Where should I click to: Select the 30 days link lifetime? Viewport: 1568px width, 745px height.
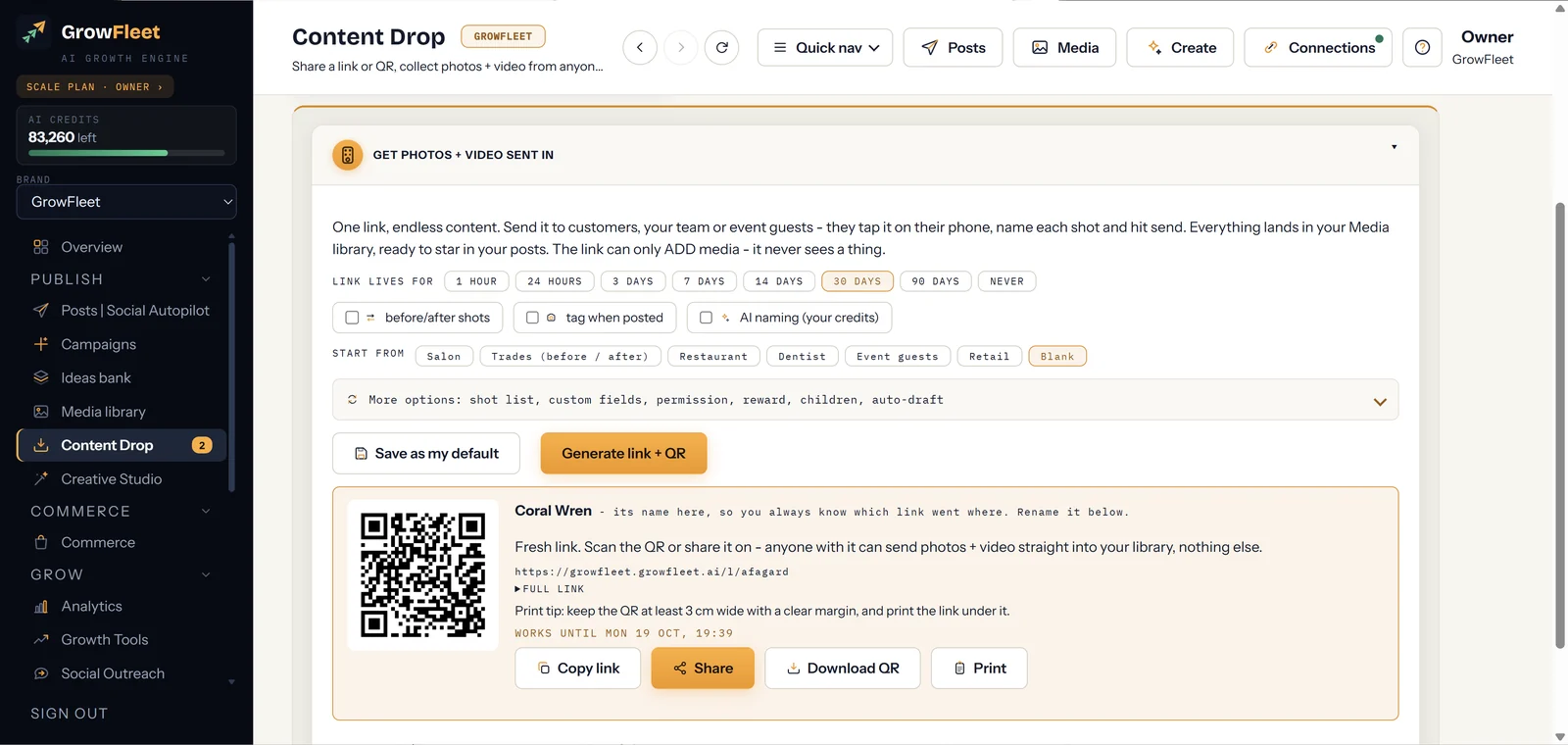pyautogui.click(x=857, y=281)
